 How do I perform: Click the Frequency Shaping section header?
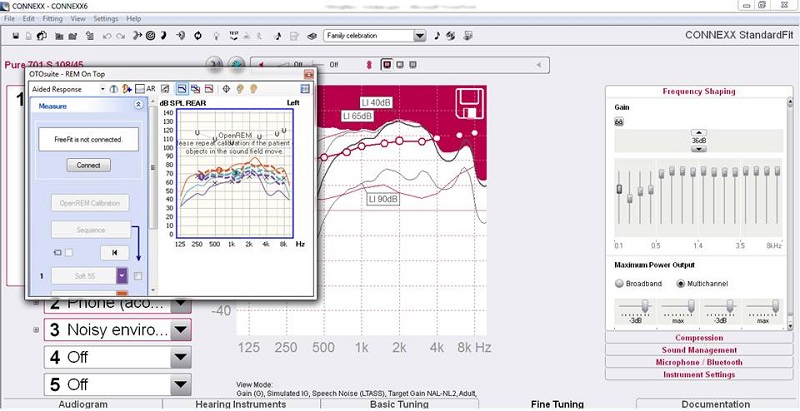tap(698, 92)
